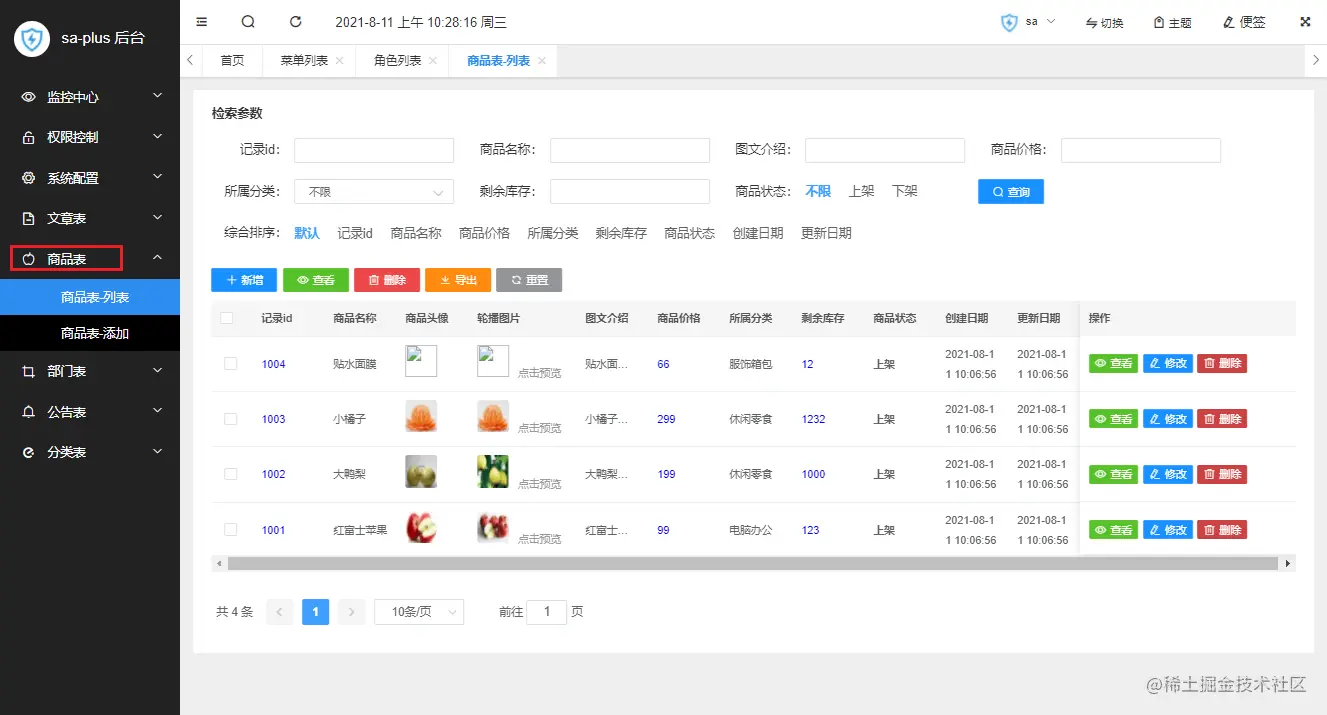
Task: Sort by 创建日期
Action: click(x=758, y=233)
